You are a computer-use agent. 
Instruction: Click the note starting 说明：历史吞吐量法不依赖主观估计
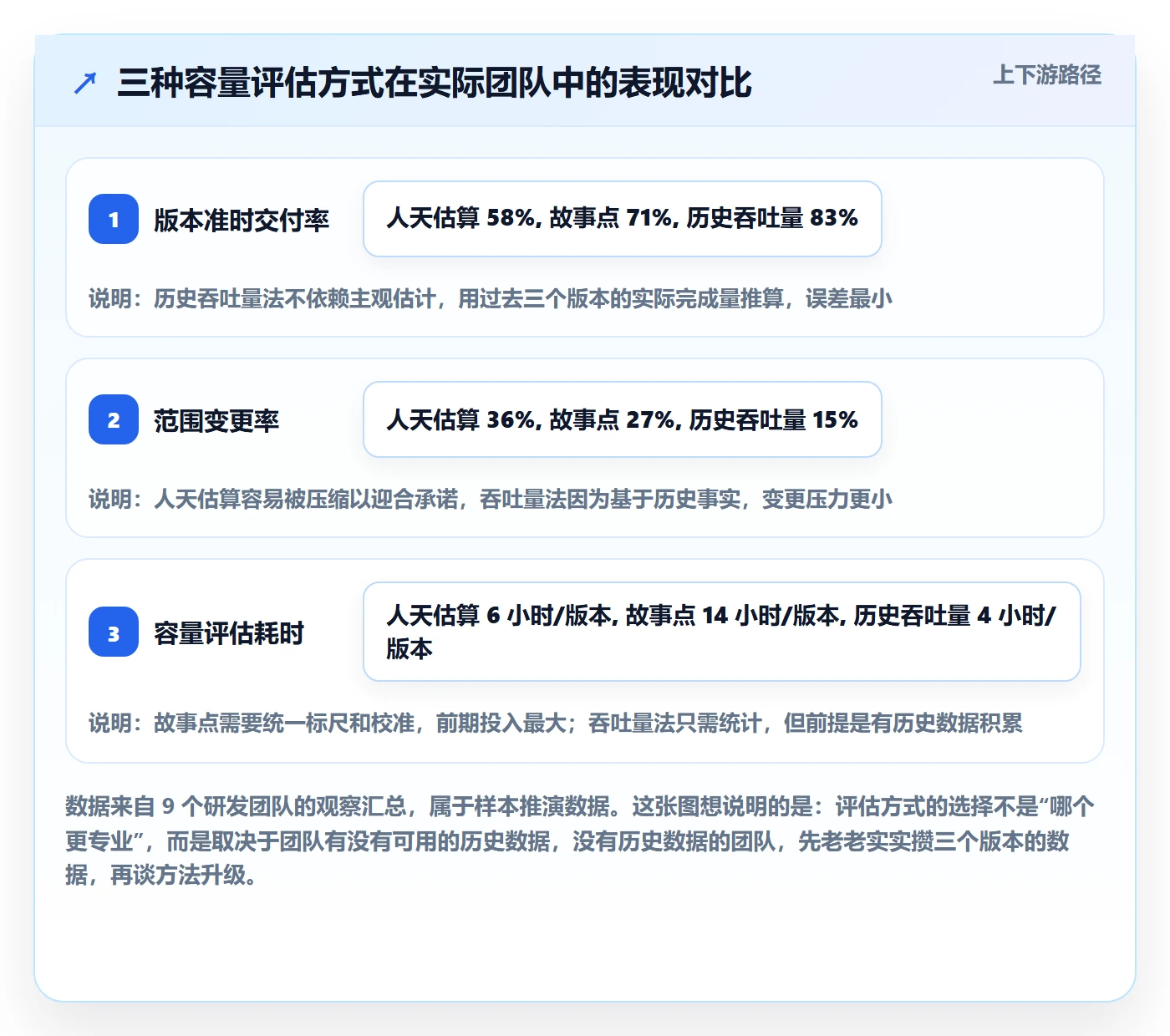pyautogui.click(x=491, y=298)
